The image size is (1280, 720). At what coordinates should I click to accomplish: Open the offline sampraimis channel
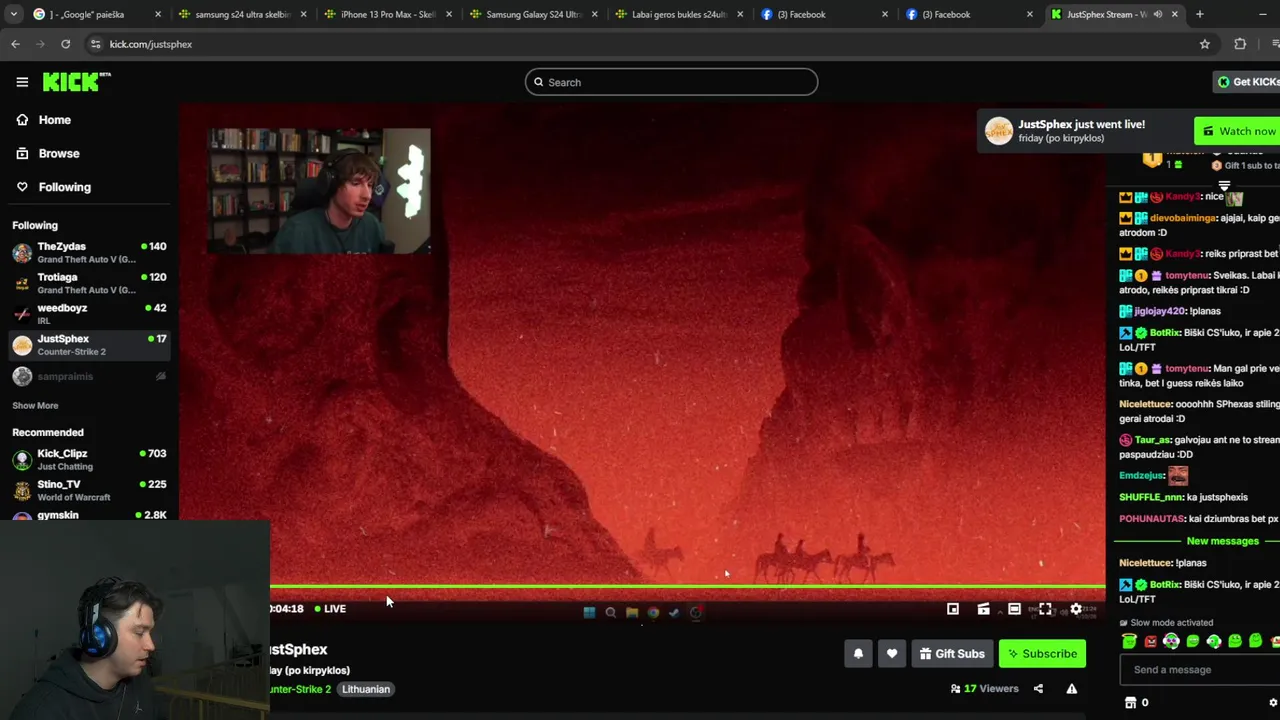pos(89,376)
